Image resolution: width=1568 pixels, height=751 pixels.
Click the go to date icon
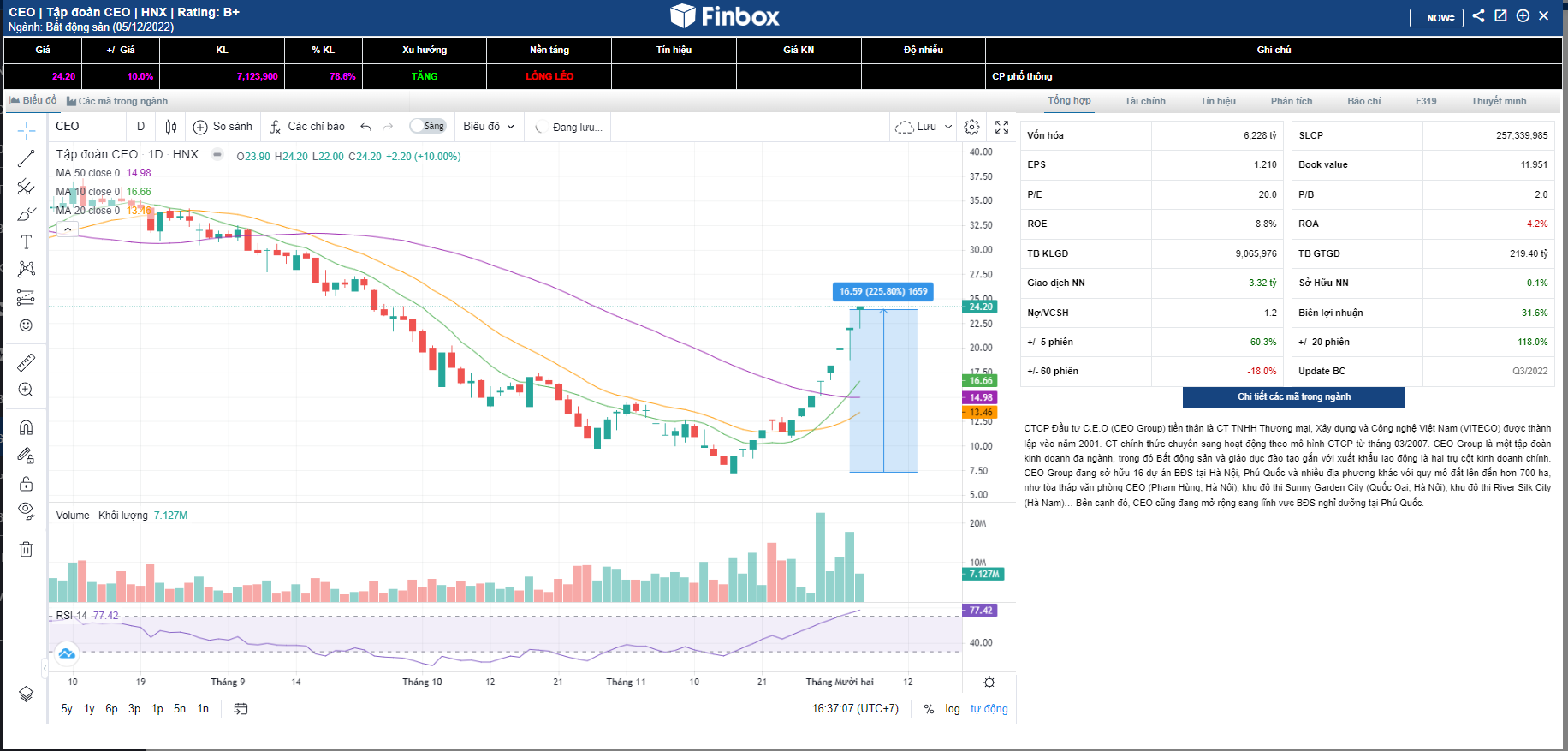pos(241,709)
